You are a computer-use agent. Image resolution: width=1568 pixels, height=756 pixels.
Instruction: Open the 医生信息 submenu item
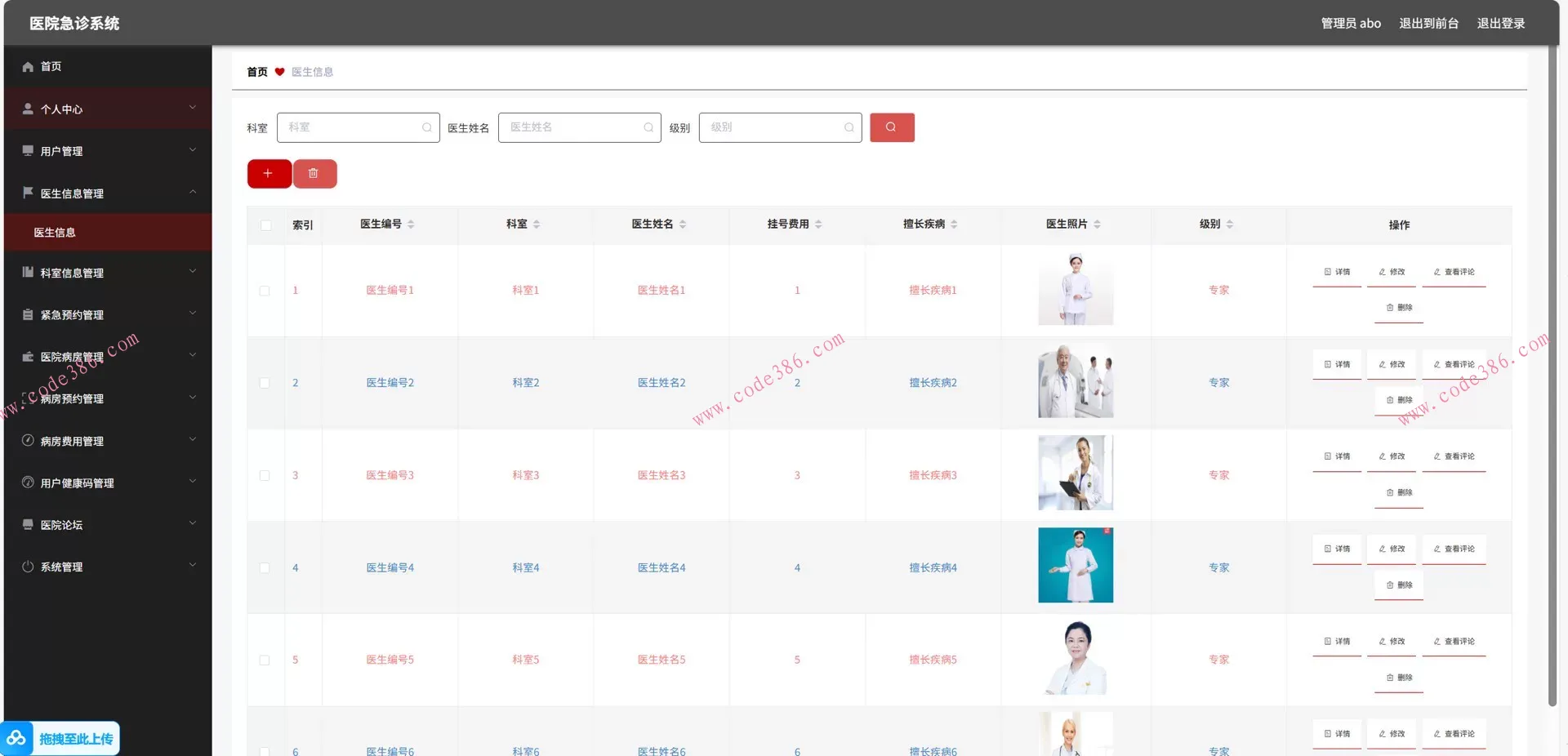coord(55,233)
